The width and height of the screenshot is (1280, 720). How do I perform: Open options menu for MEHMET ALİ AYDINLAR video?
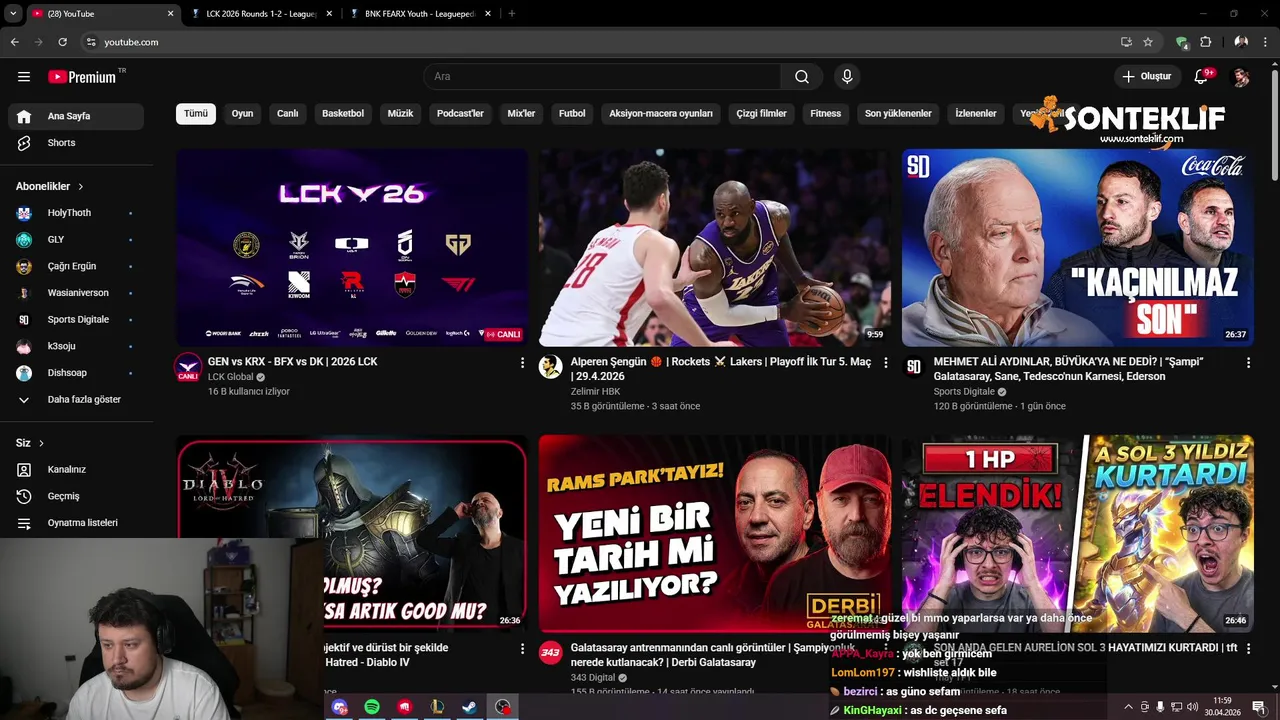pyautogui.click(x=1248, y=363)
